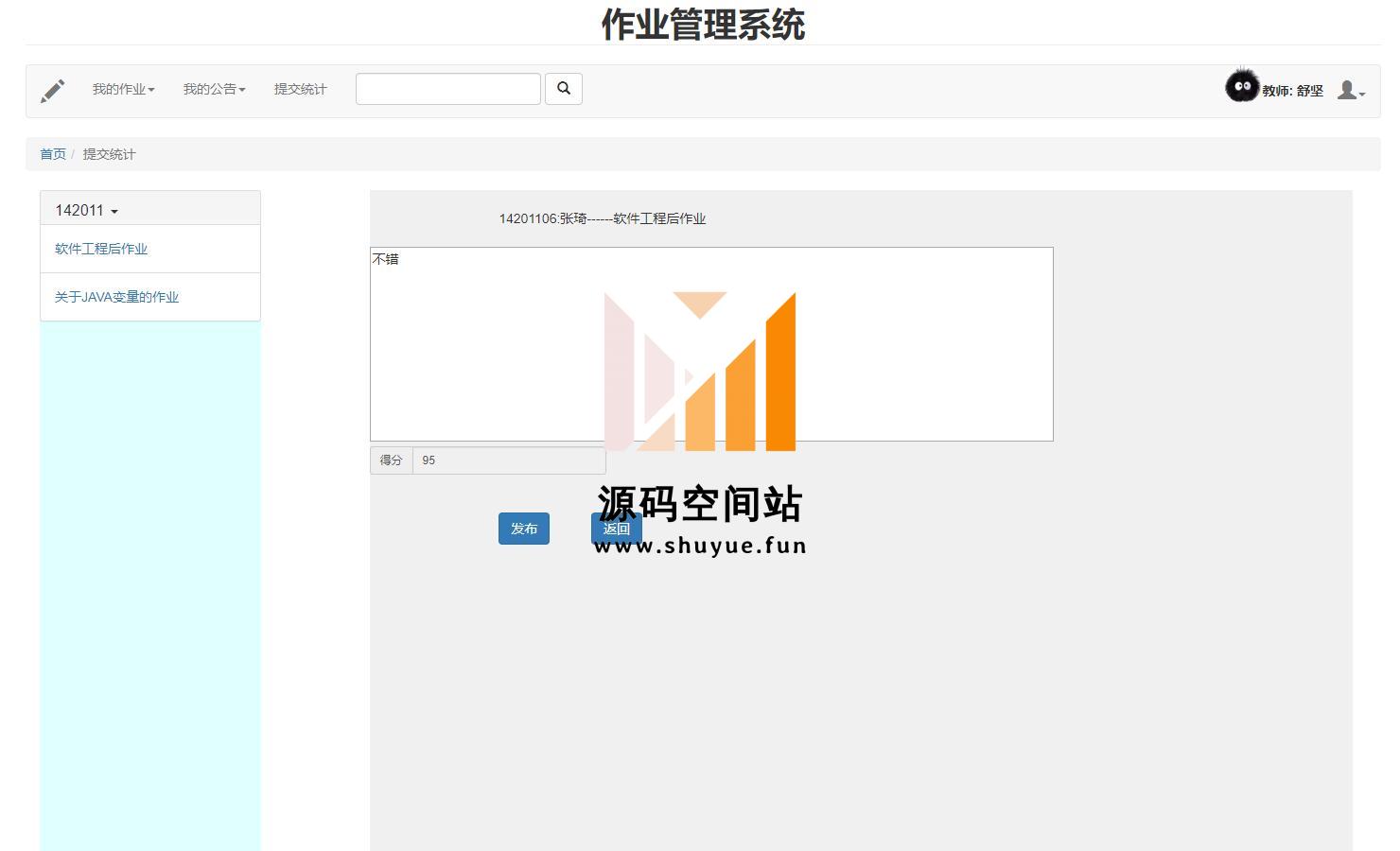
Task: Click the 返回 back button
Action: point(617,529)
